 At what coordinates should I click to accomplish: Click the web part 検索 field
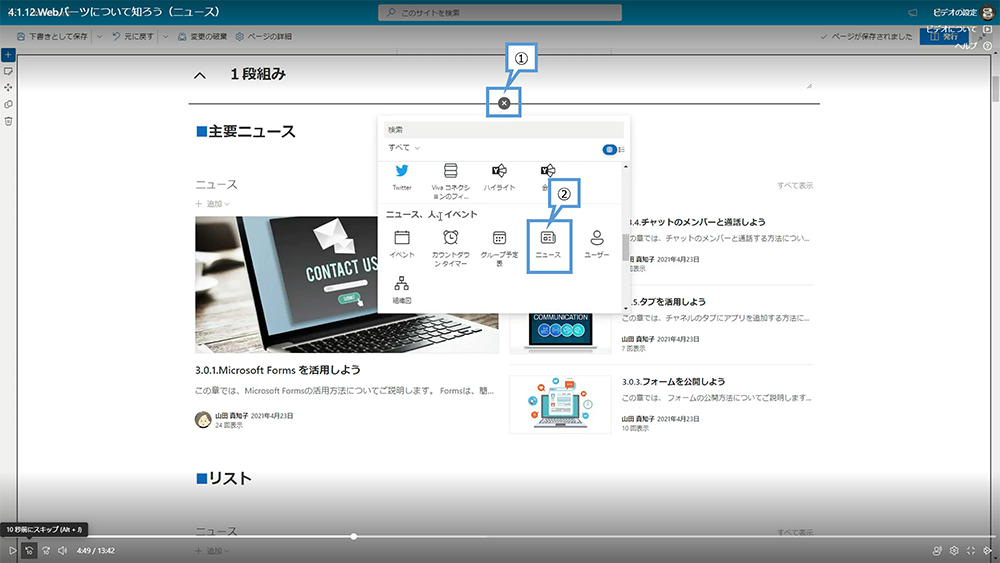point(503,129)
